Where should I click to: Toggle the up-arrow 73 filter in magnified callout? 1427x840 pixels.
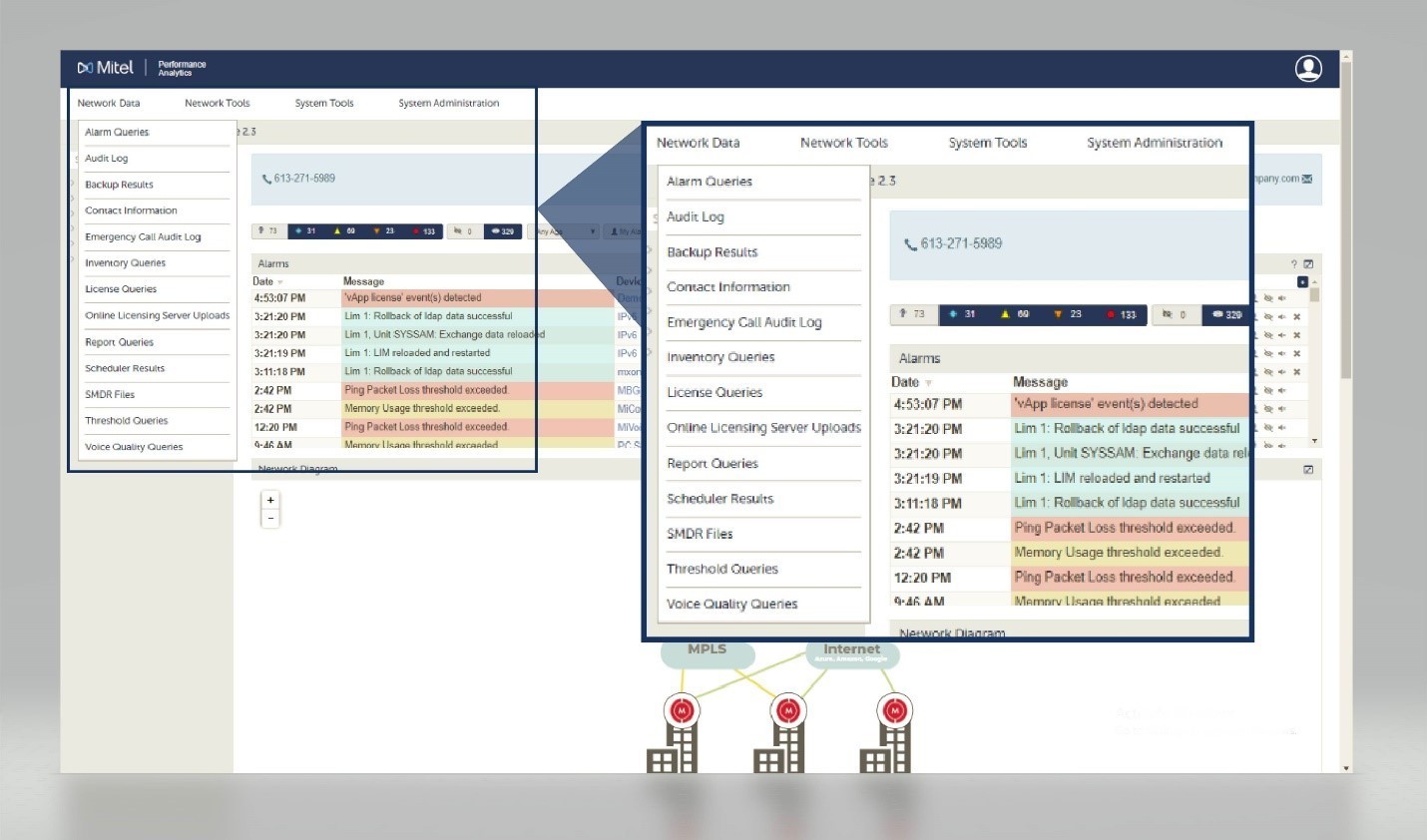pyautogui.click(x=913, y=314)
